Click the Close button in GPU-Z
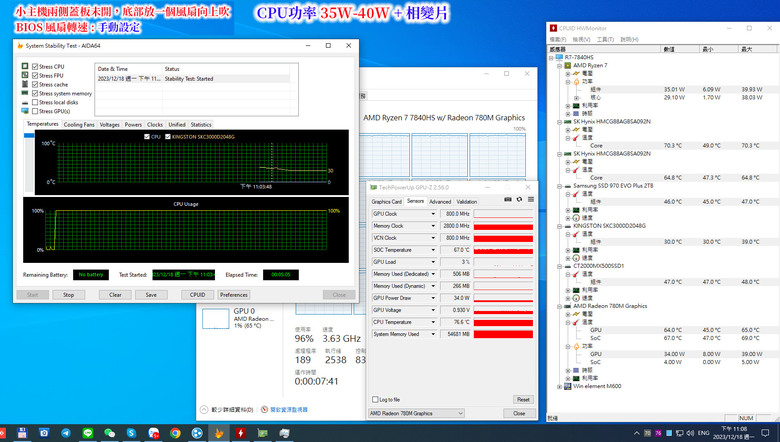Image resolution: width=780 pixels, height=442 pixels. coord(519,413)
